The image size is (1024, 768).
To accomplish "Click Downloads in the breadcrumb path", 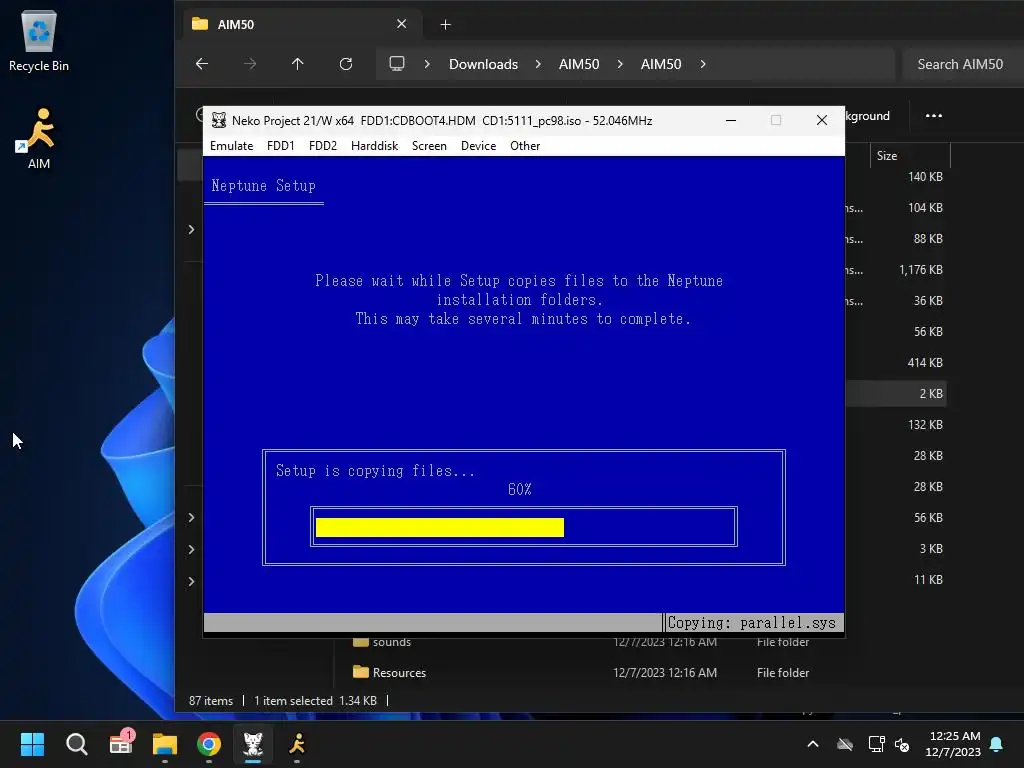I will (483, 64).
